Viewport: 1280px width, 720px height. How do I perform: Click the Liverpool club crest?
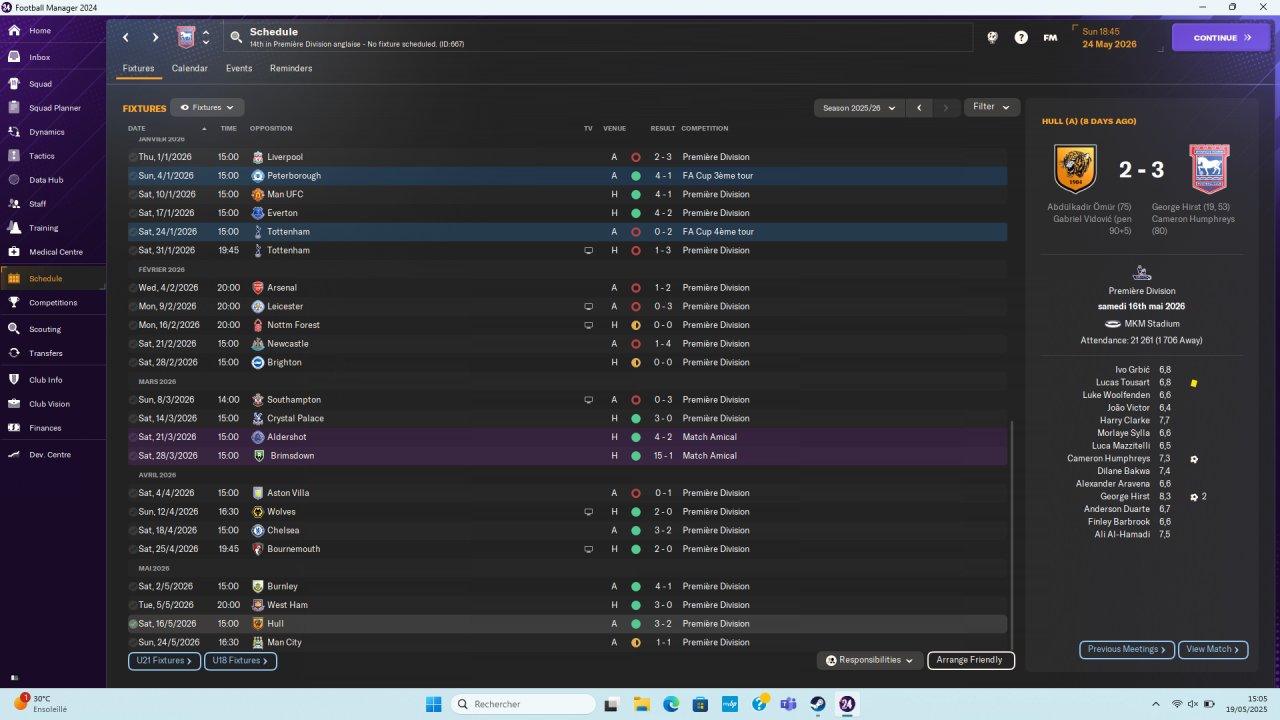(x=258, y=157)
